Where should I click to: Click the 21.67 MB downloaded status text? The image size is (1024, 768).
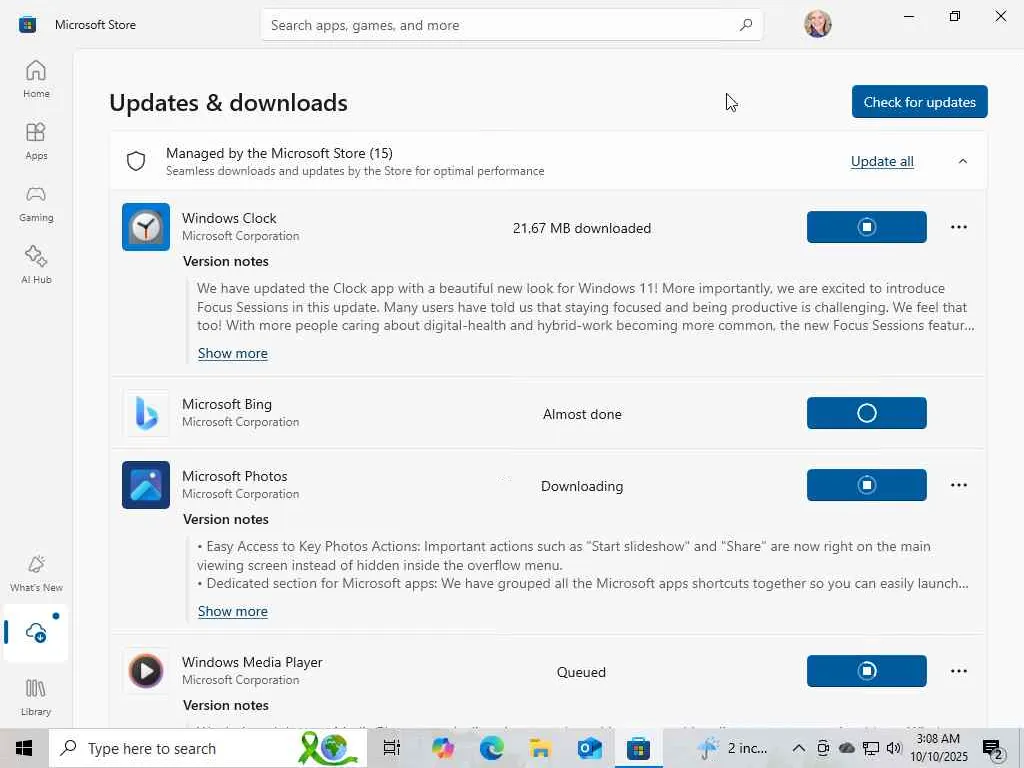[x=582, y=228]
